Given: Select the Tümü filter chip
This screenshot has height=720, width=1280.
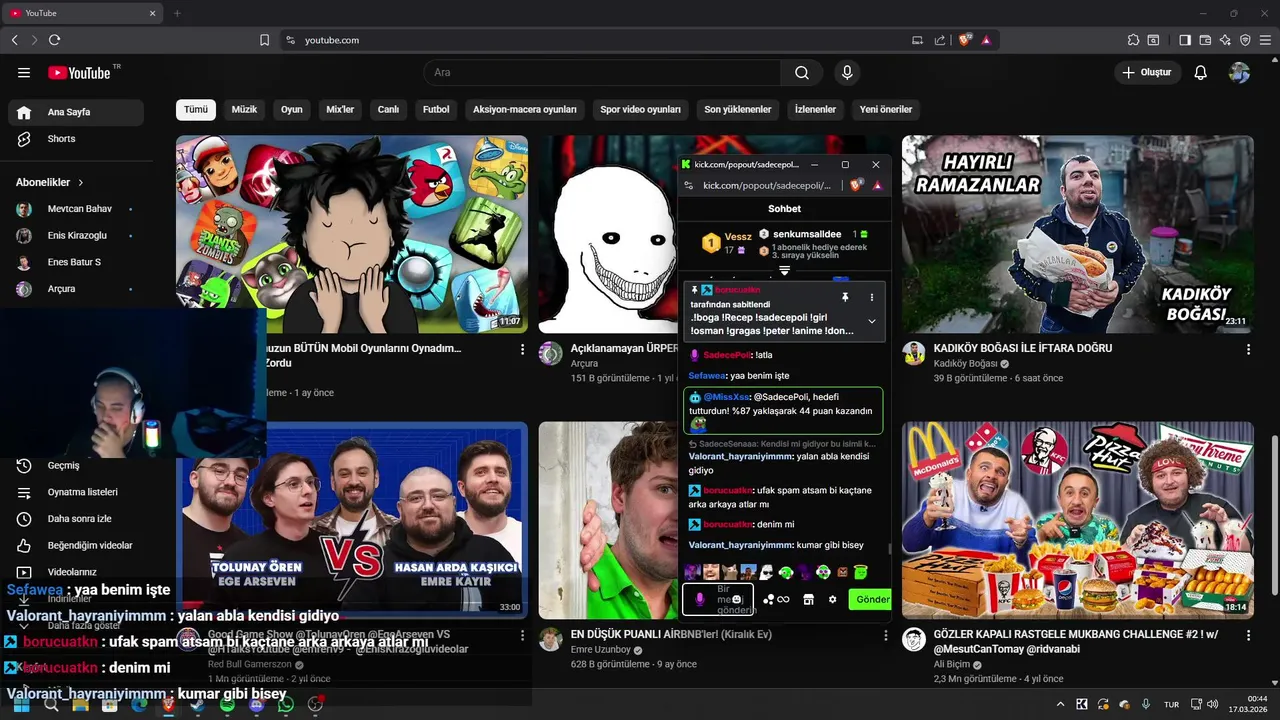Looking at the screenshot, I should tap(196, 109).
